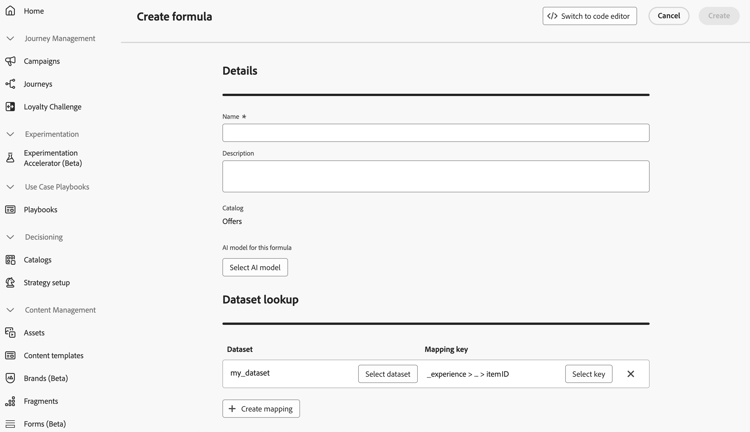This screenshot has width=750, height=432.
Task: Collapse the Content Management section
Action: tap(10, 310)
